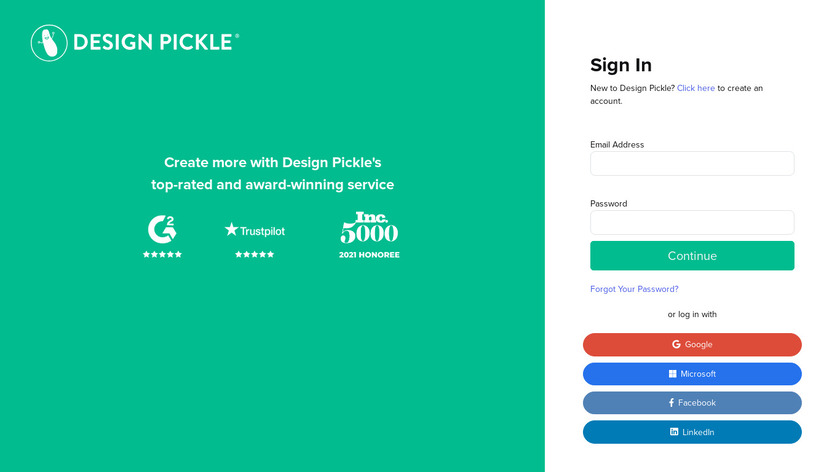Click the Facebook logo icon
Viewport: 840px width, 472px height.
coord(671,403)
